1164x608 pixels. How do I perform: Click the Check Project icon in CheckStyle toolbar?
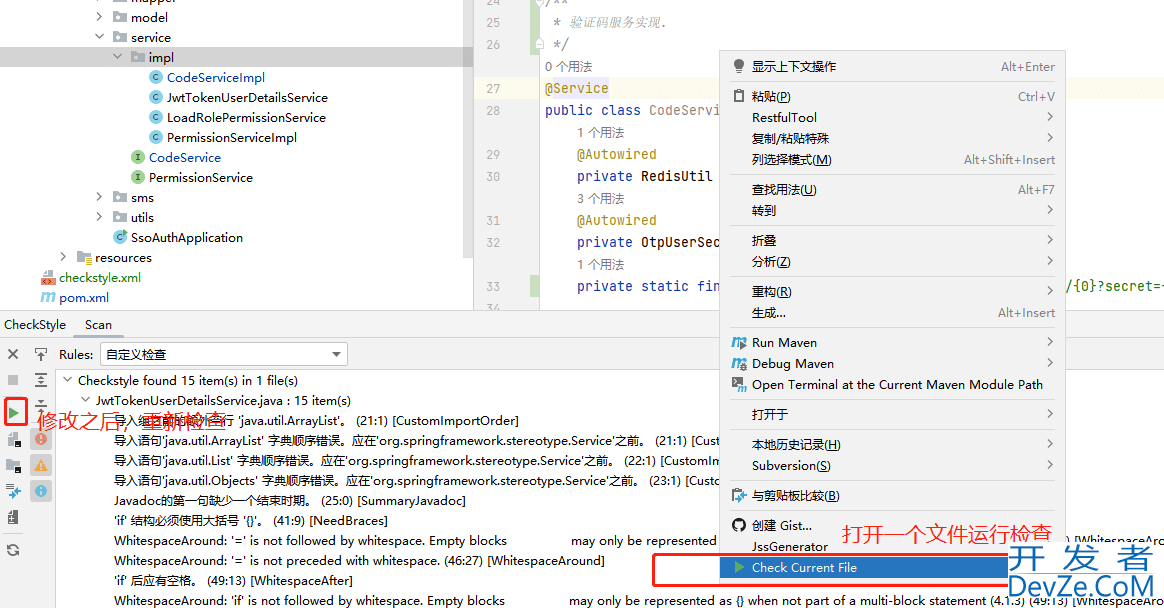coord(13,465)
